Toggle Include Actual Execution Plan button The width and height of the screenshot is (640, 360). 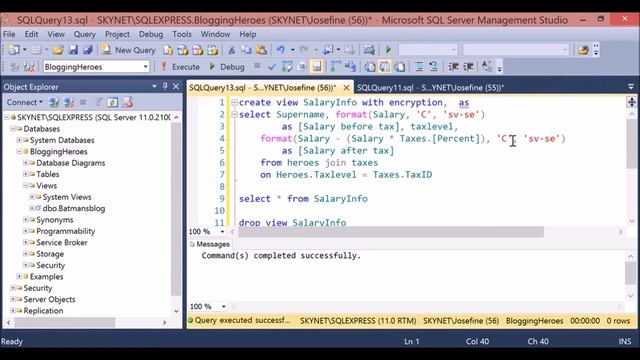[x=336, y=67]
